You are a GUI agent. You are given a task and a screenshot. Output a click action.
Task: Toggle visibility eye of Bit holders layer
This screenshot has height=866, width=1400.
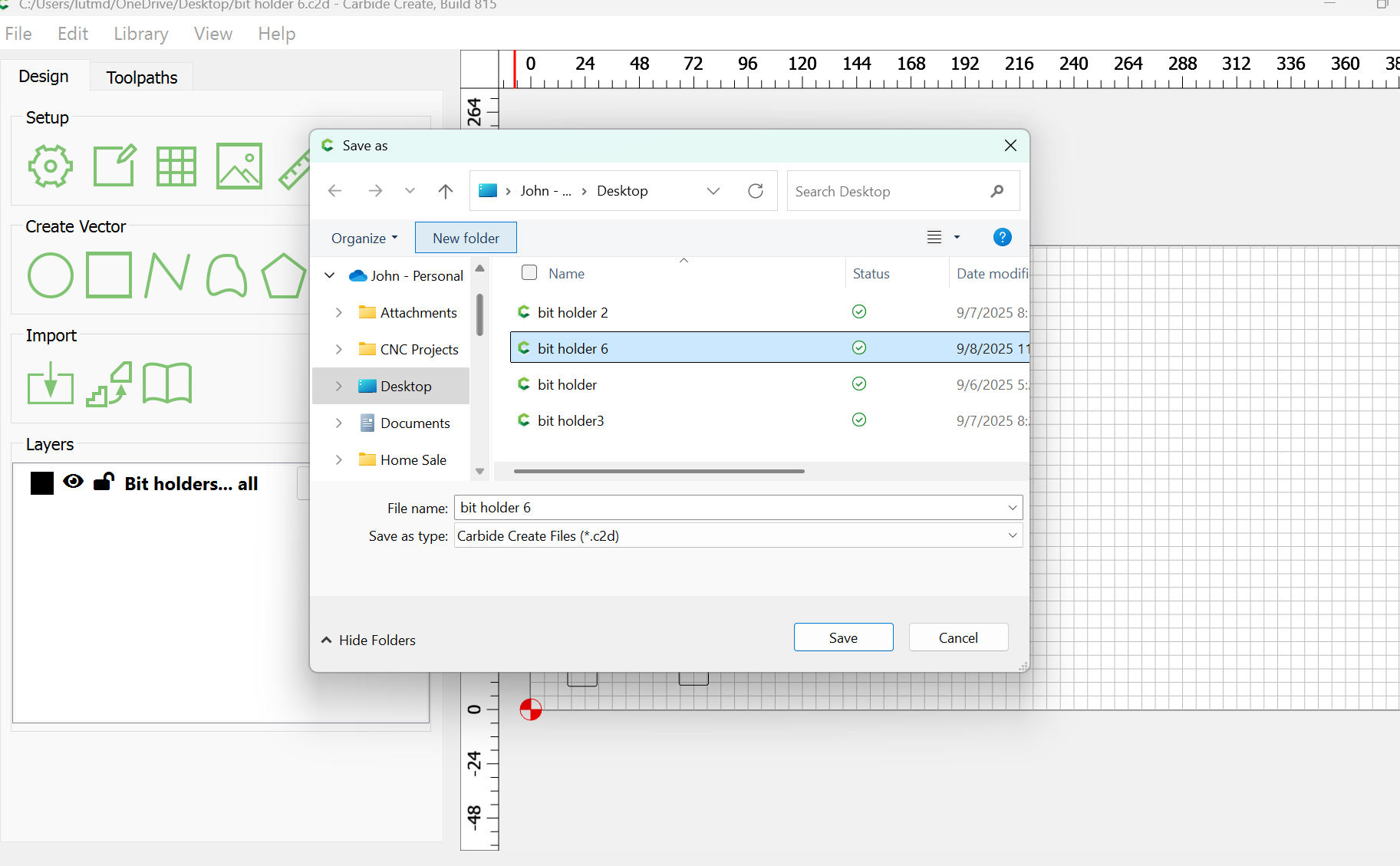click(74, 482)
